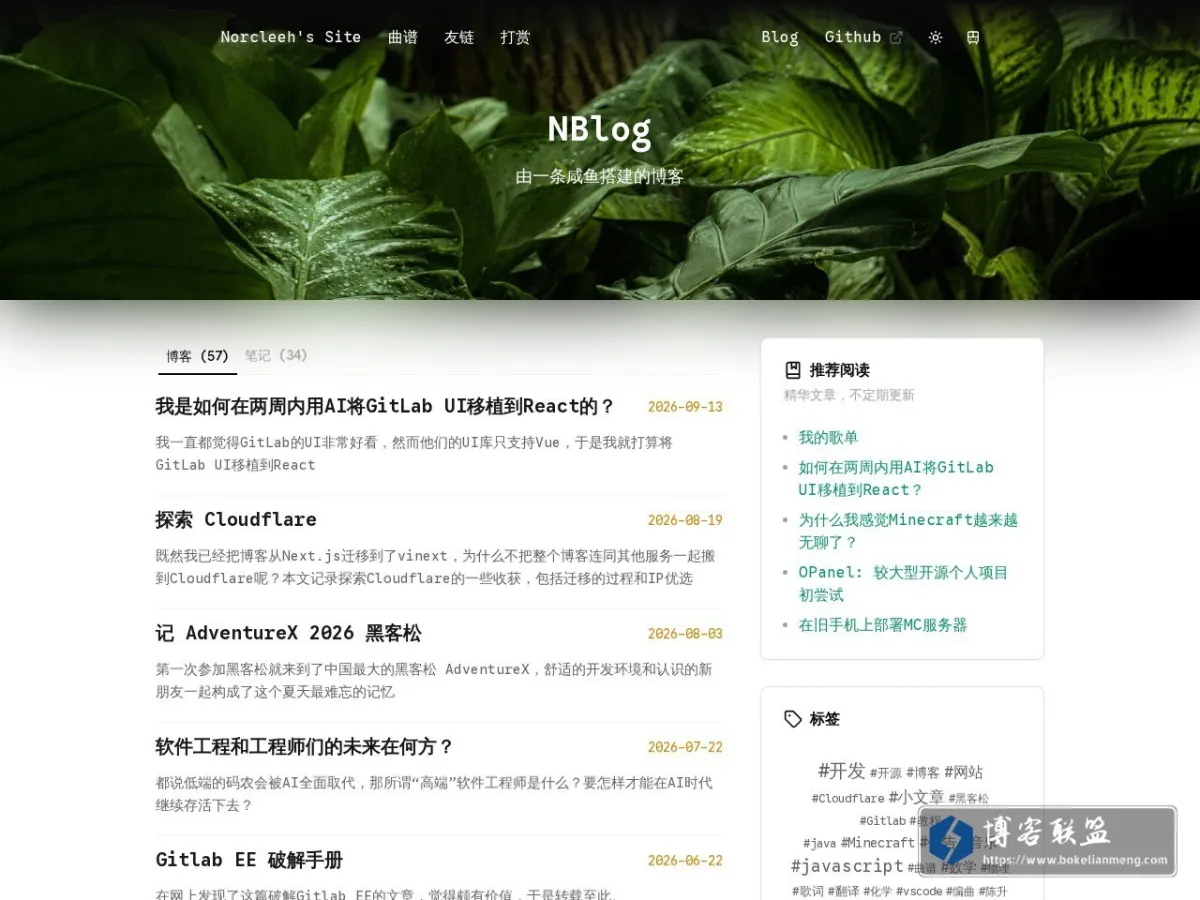Select the #黑客松 tag
This screenshot has width=1200, height=900.
click(969, 799)
